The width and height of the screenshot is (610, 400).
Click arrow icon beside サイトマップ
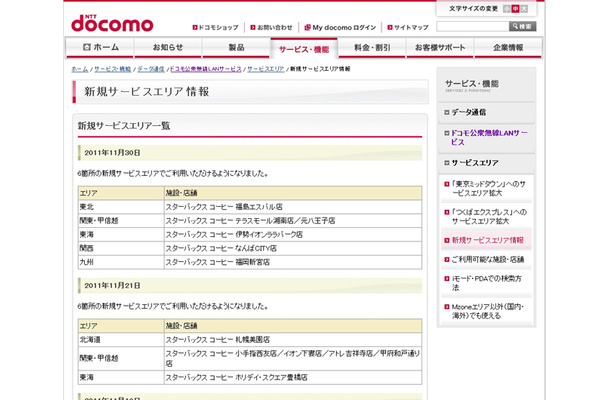(390, 28)
